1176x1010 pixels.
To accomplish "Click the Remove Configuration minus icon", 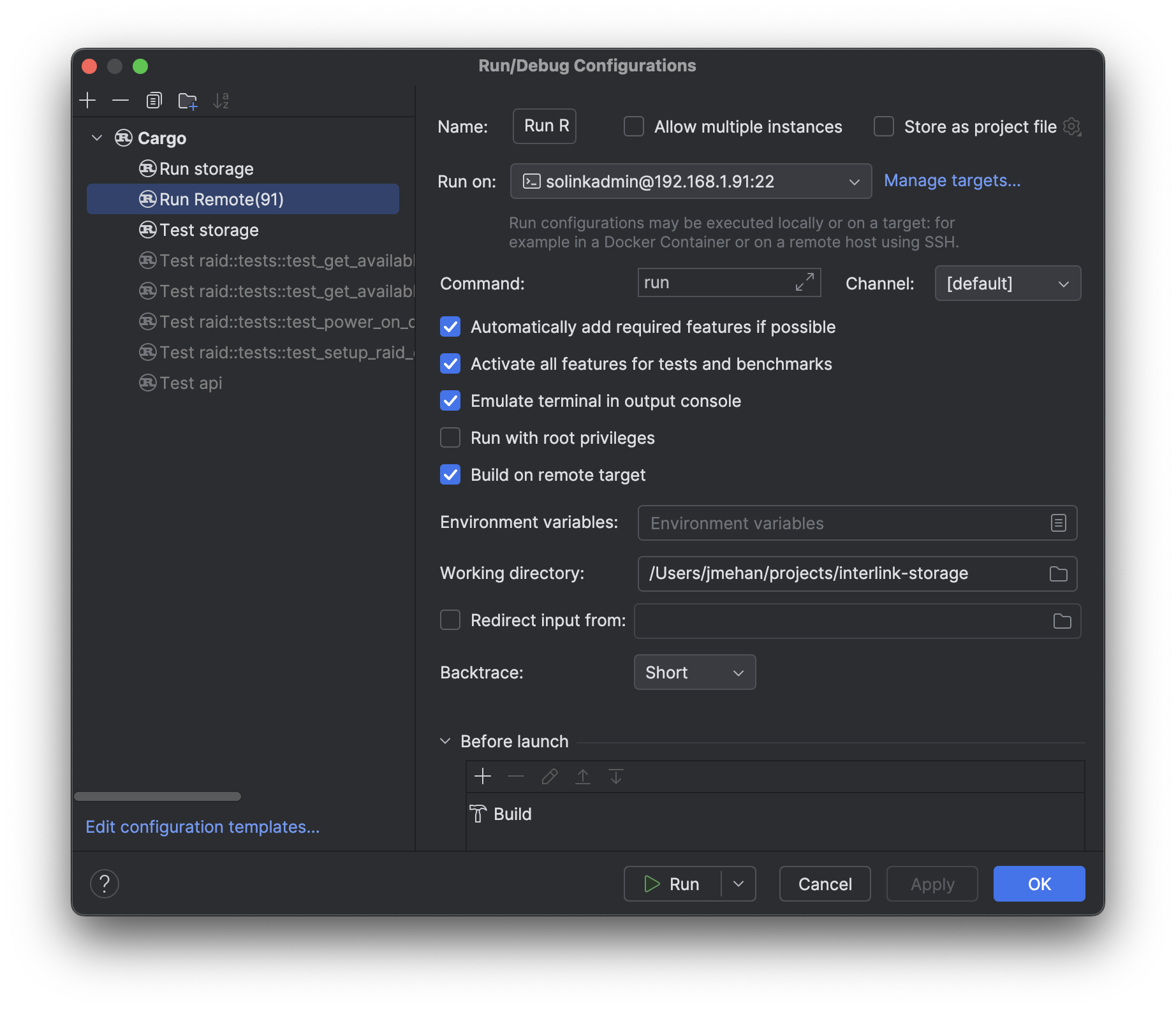I will pos(121,101).
